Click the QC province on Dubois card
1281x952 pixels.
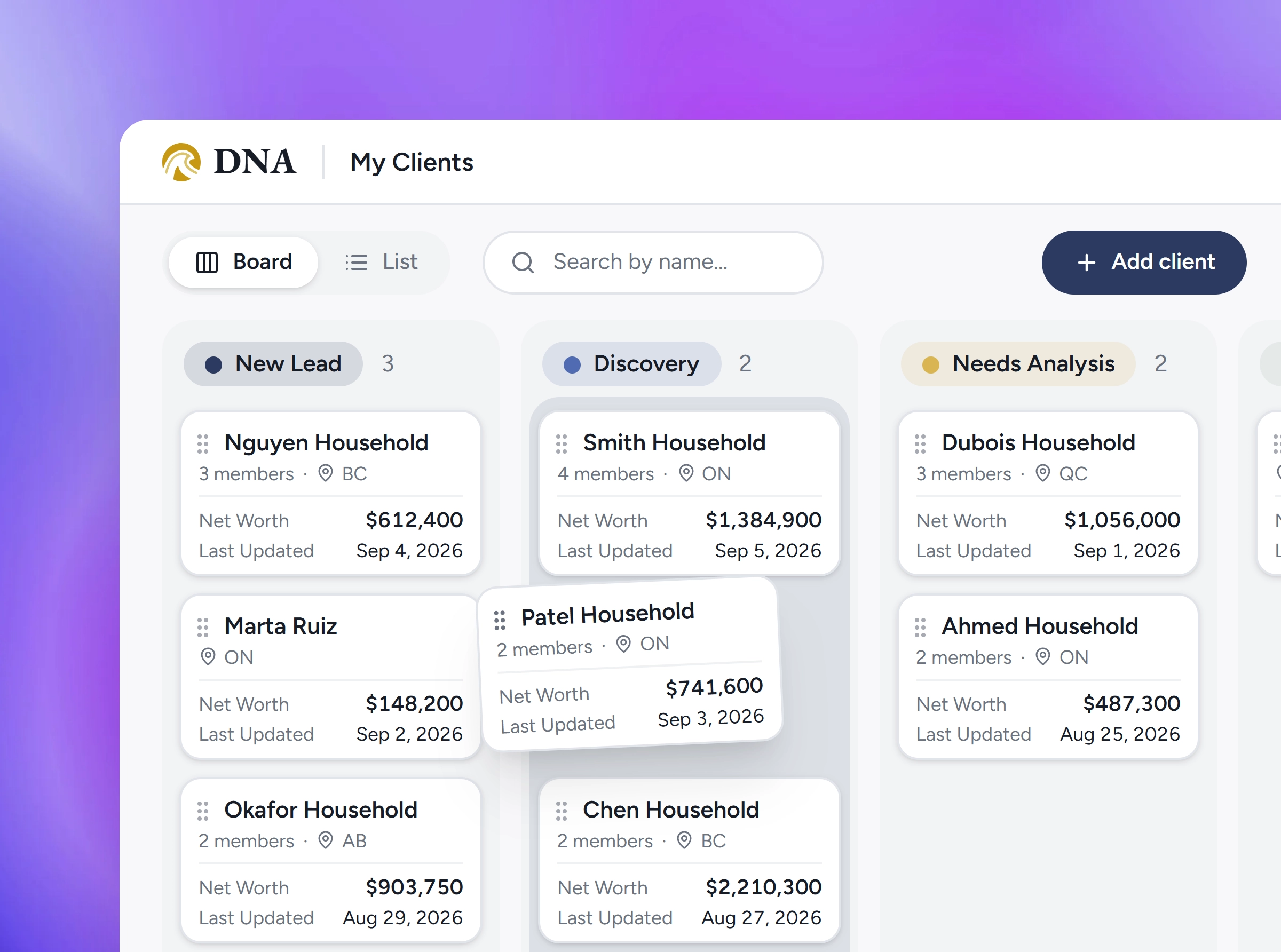click(1073, 474)
